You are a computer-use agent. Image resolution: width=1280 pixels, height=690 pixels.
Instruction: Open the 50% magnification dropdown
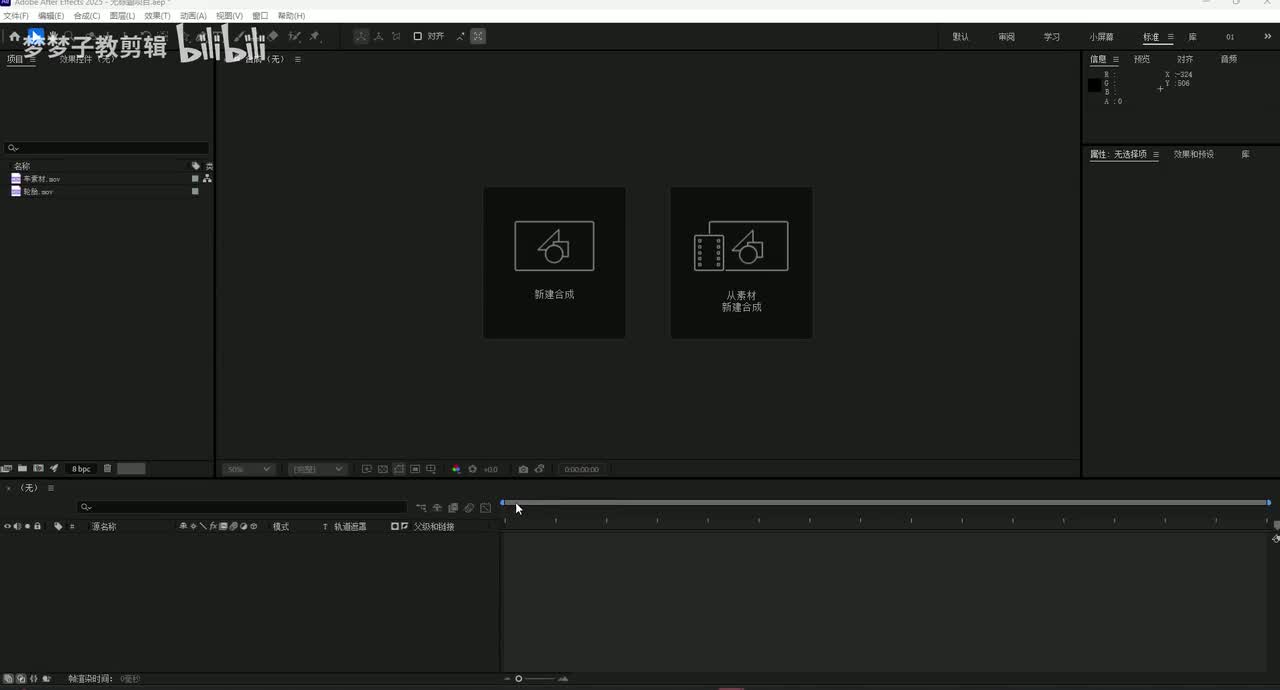[x=248, y=469]
